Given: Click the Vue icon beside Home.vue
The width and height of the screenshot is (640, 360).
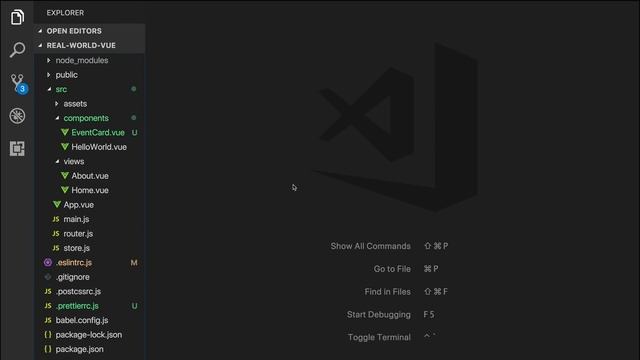Looking at the screenshot, I should click(x=64, y=190).
